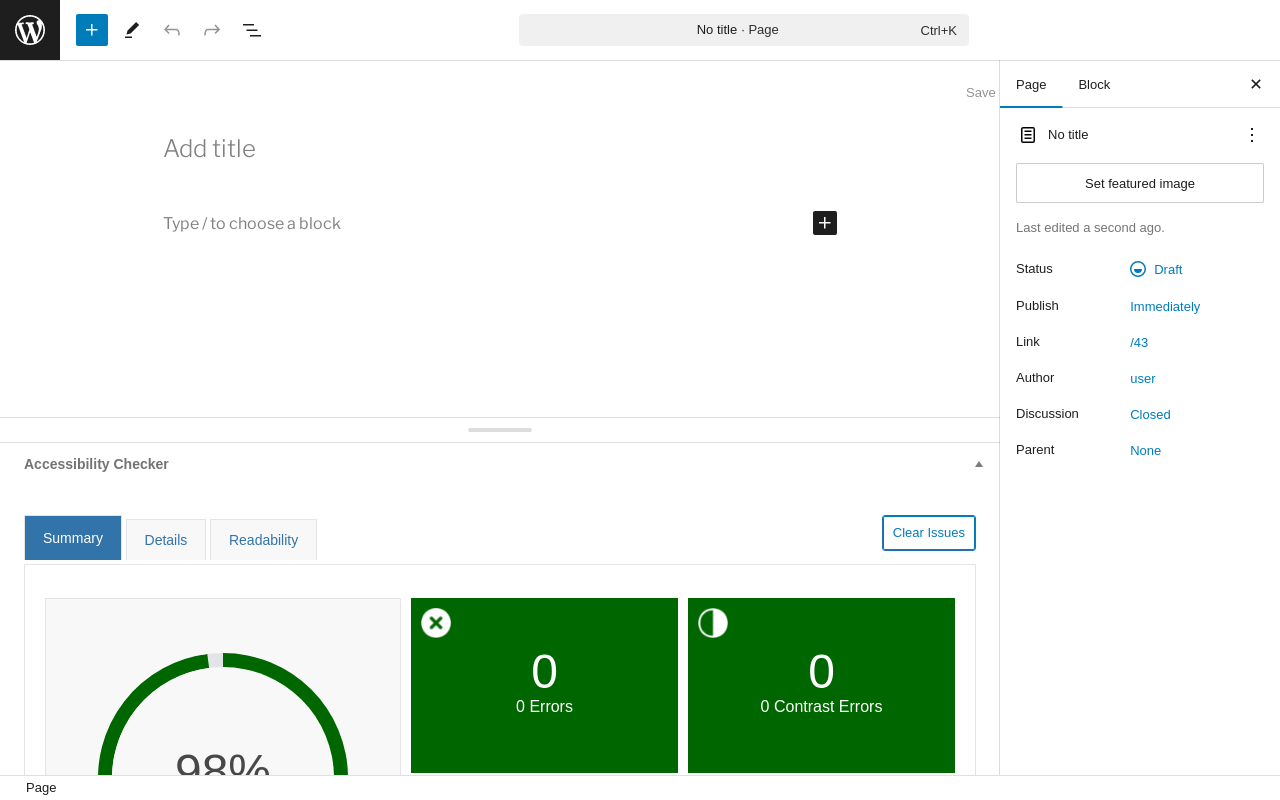Open the Document Overview list view
The height and width of the screenshot is (800, 1280).
[252, 30]
